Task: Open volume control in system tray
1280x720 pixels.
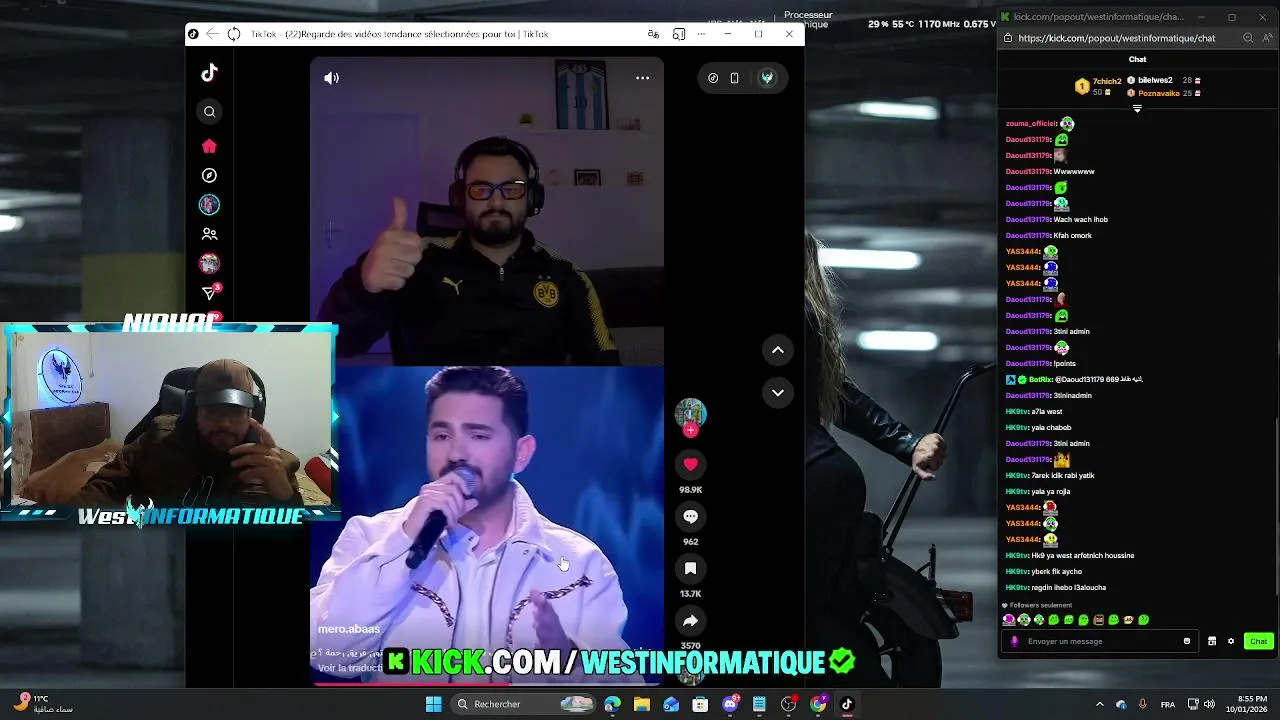Action: point(1209,704)
